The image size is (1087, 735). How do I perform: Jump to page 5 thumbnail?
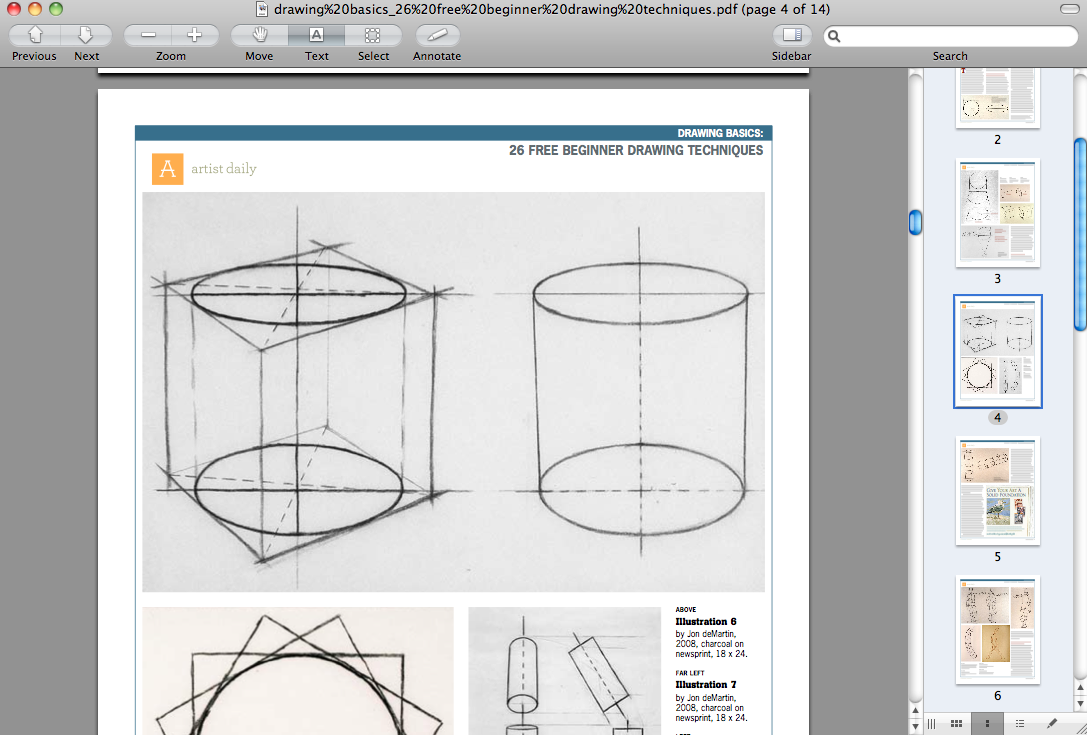click(998, 490)
